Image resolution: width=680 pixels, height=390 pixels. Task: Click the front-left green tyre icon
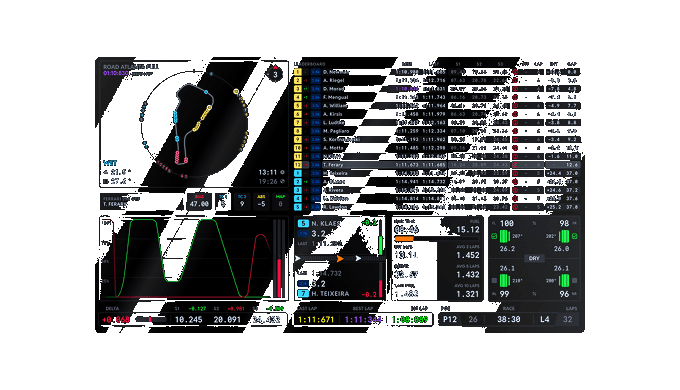click(x=504, y=236)
